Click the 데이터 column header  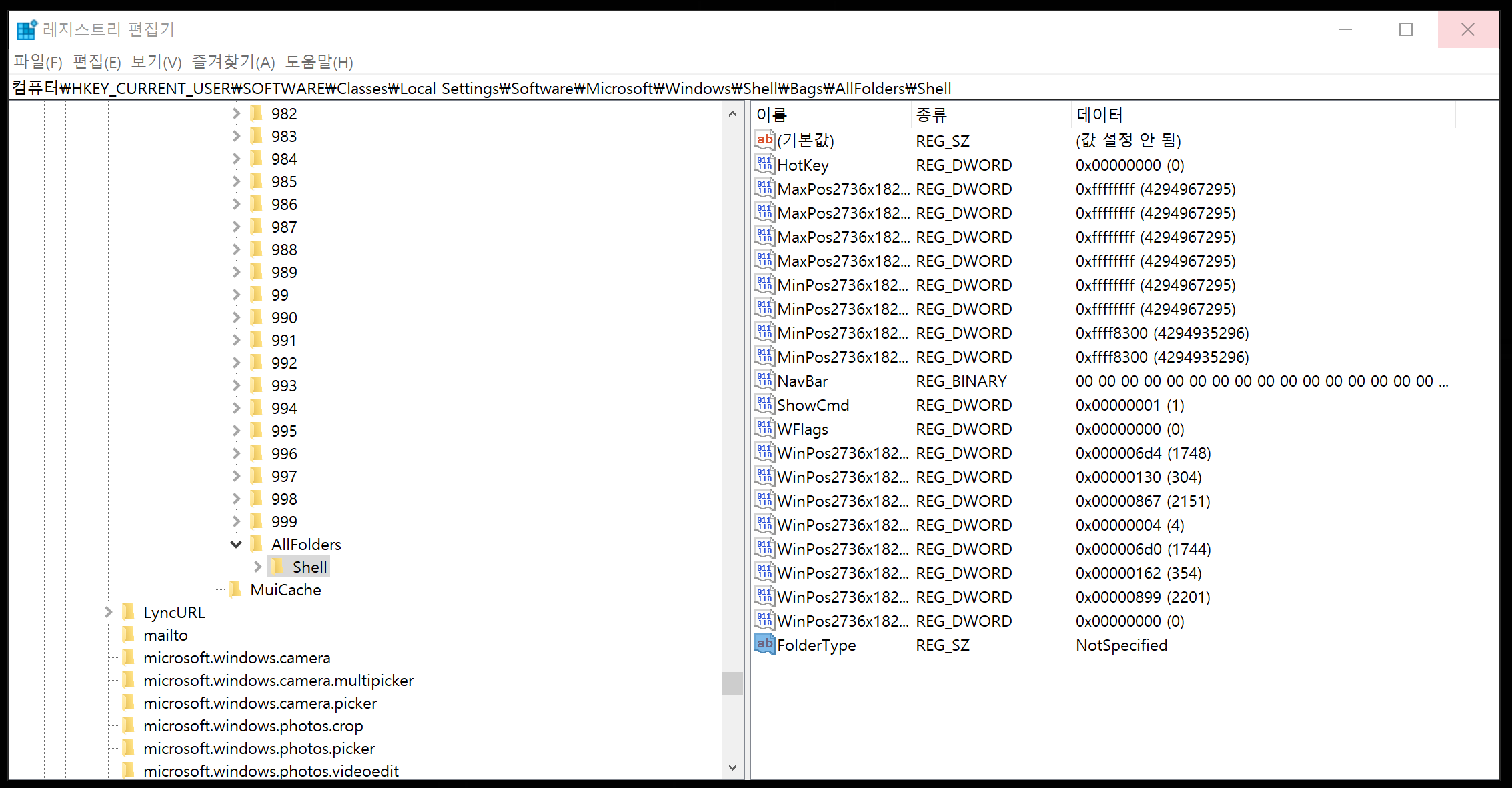(x=1099, y=115)
